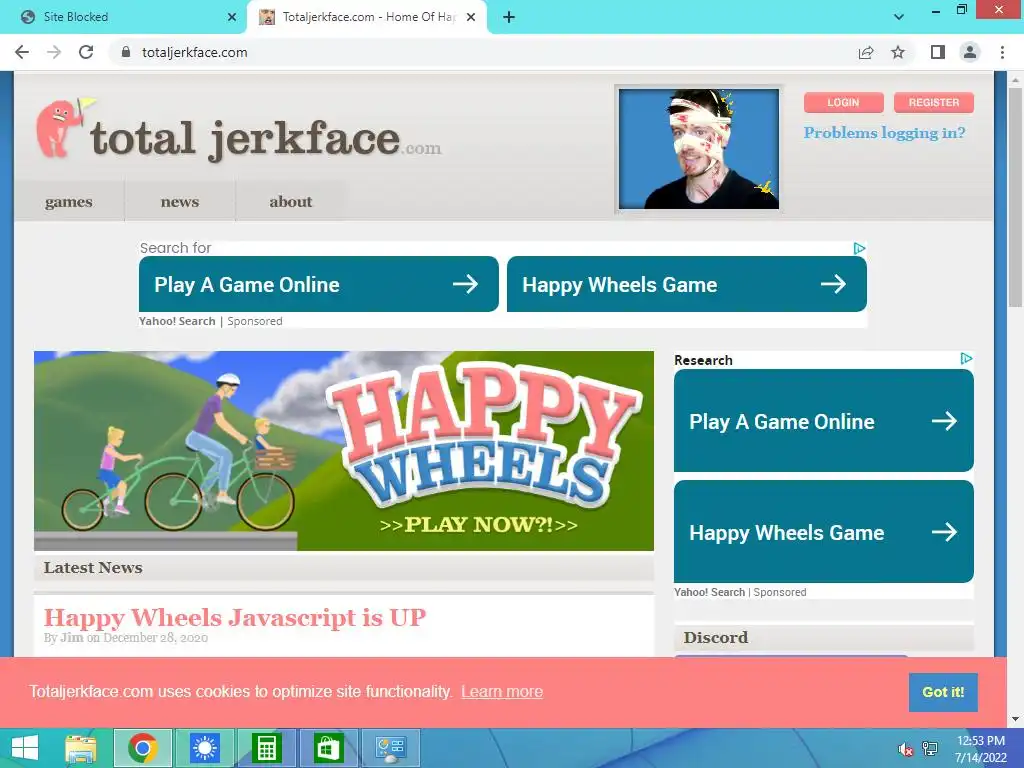Close the Site Blocked tab
1024x768 pixels.
click(232, 17)
